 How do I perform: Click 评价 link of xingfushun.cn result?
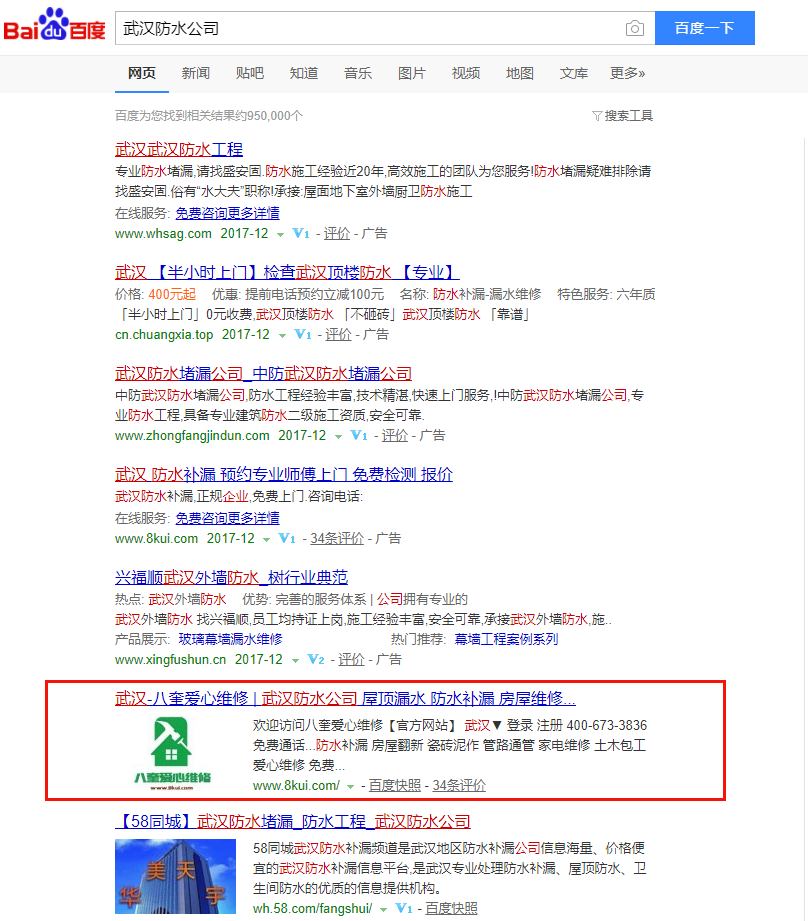[x=352, y=660]
